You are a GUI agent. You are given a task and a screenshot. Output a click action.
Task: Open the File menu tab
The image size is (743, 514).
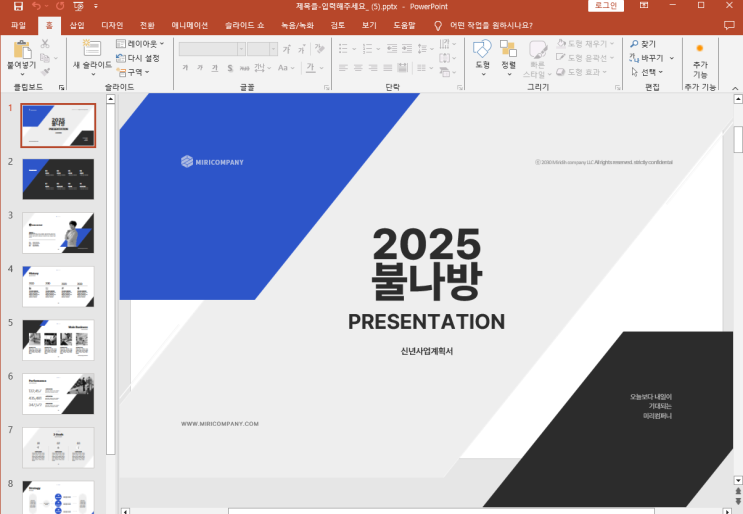pyautogui.click(x=18, y=25)
